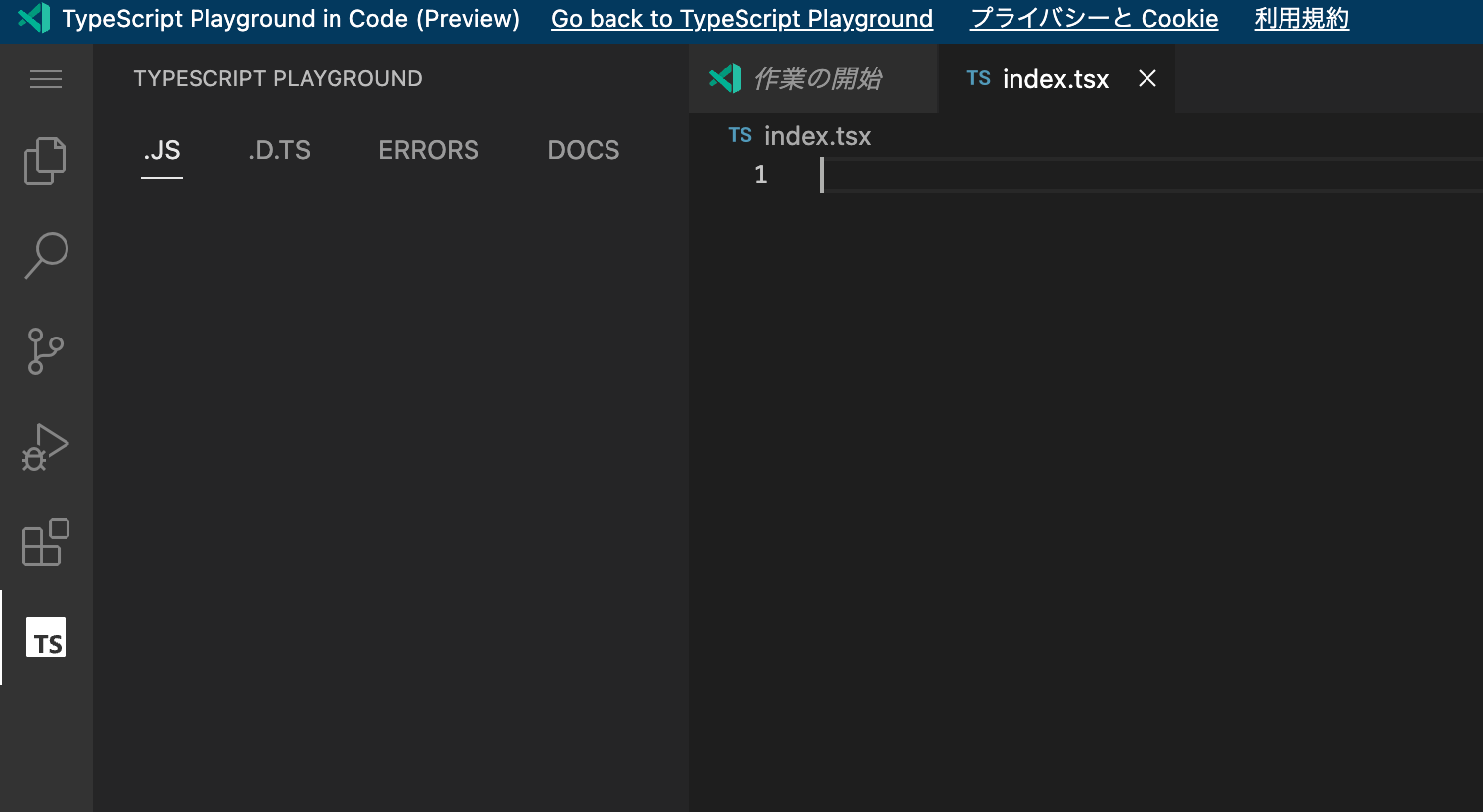Select the TypeScript Playground TS icon

coord(46,637)
